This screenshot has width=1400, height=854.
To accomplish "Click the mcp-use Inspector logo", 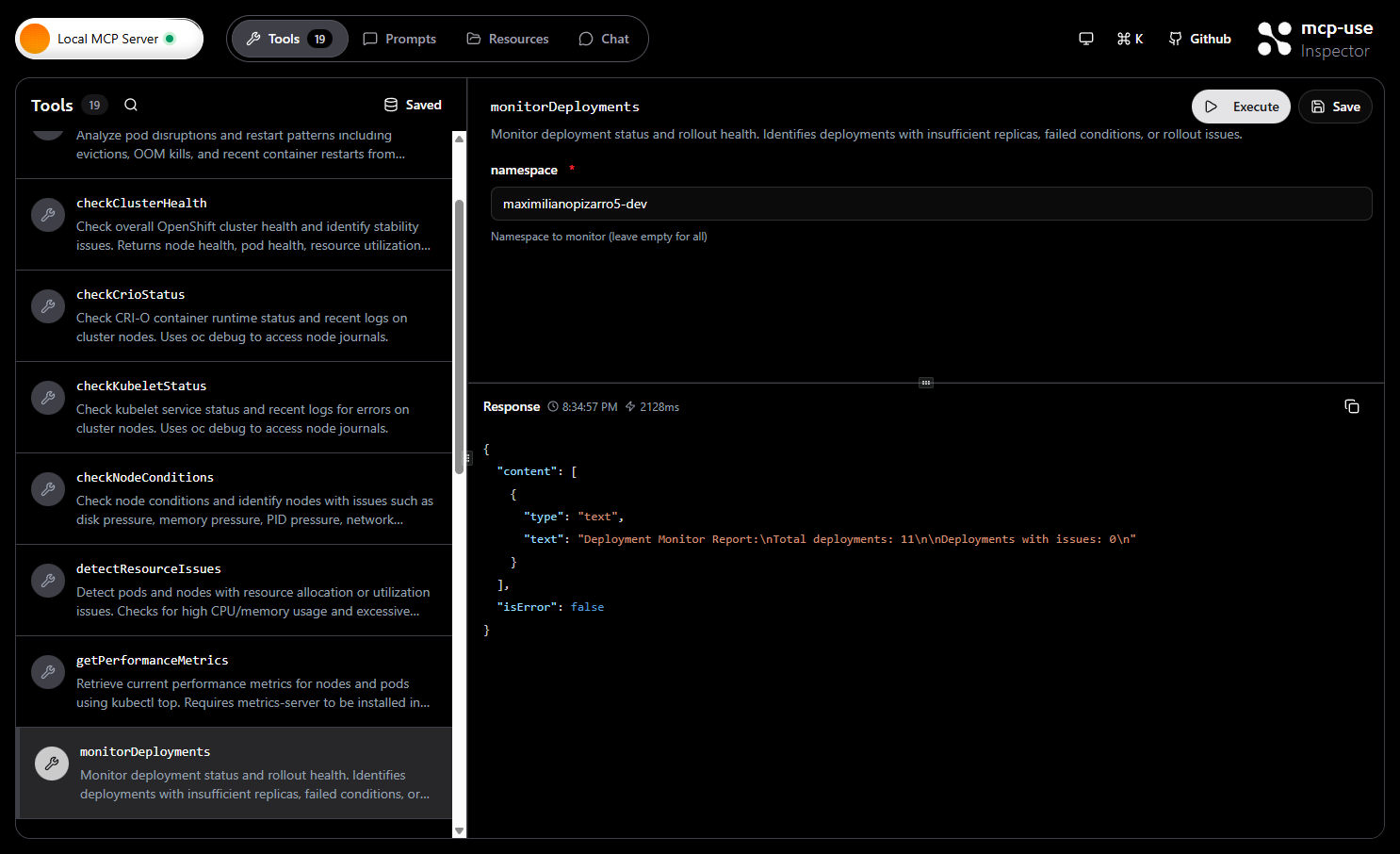I will coord(1314,39).
